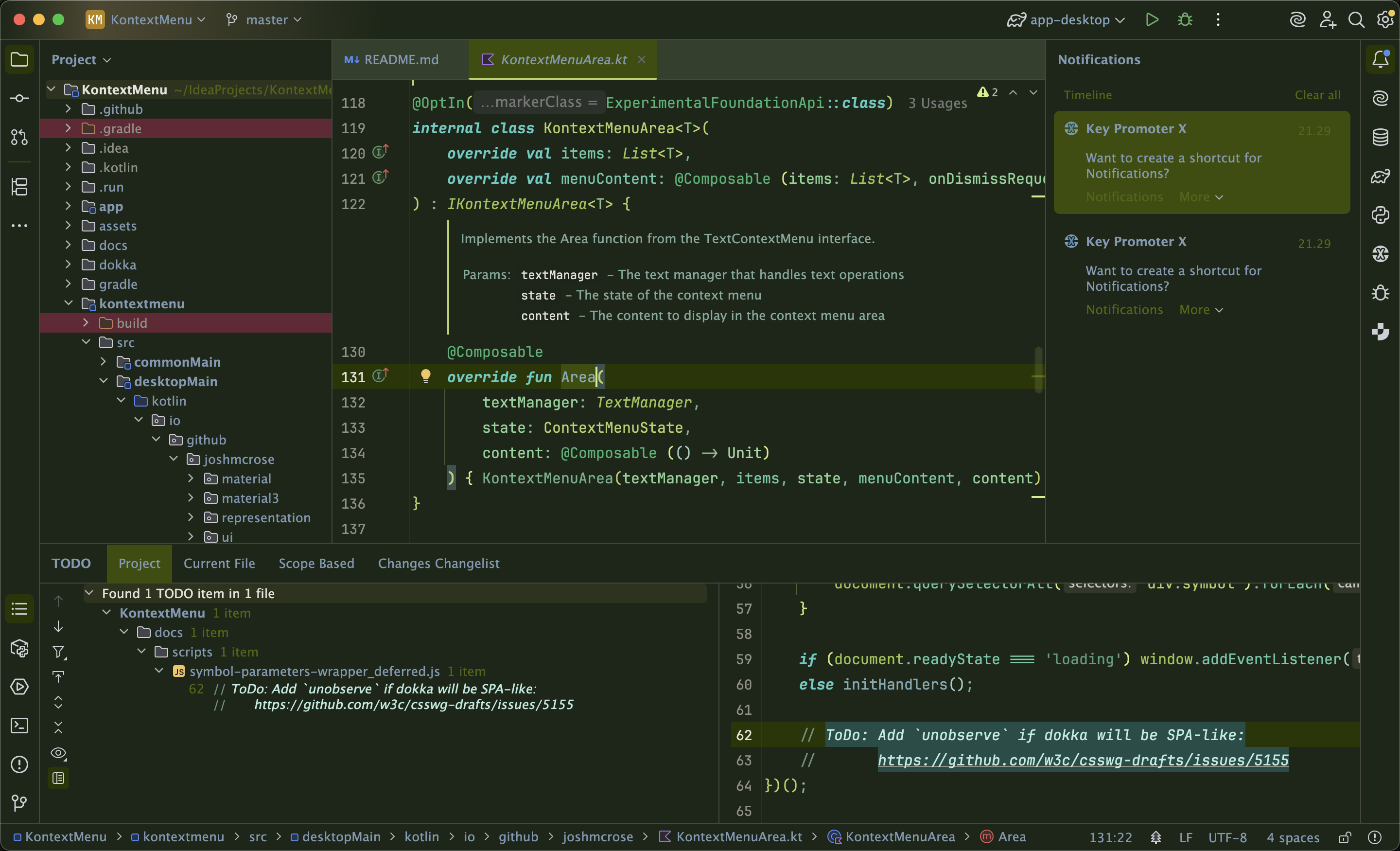Click the editor vertical scrollbar thumb

(1038, 370)
